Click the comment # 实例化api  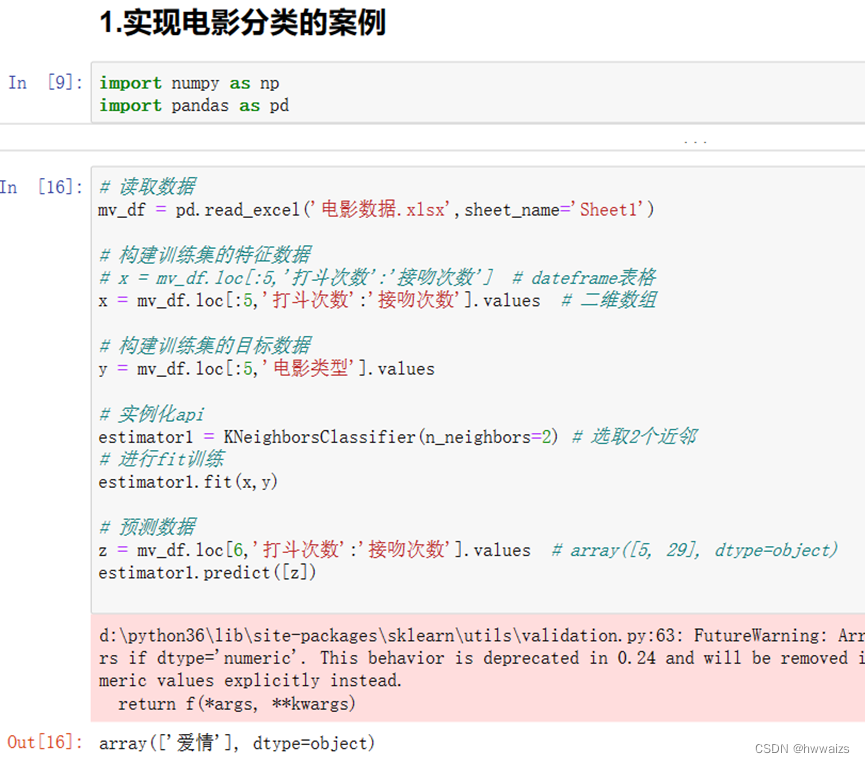tap(152, 414)
